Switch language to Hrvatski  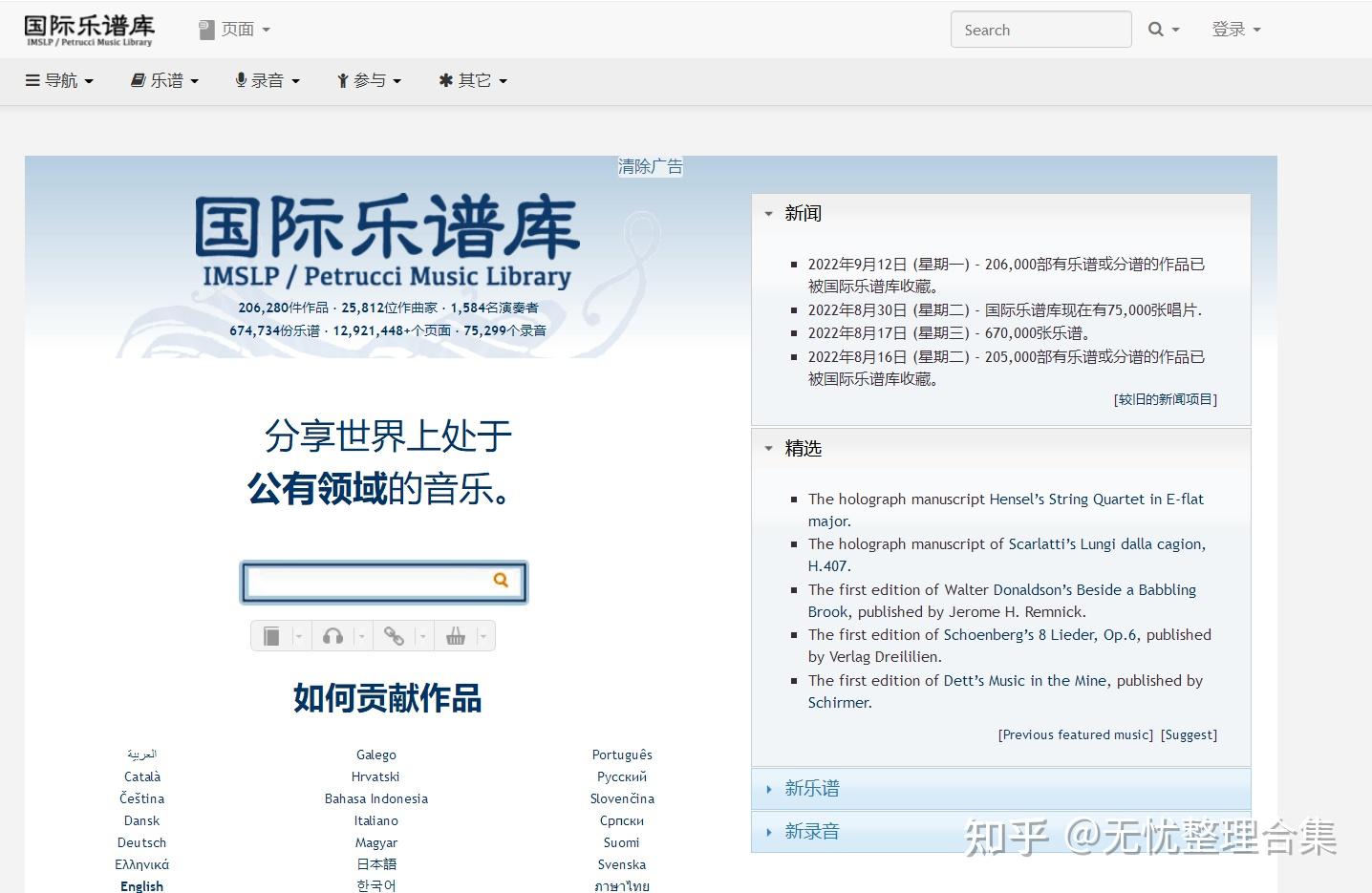[375, 776]
